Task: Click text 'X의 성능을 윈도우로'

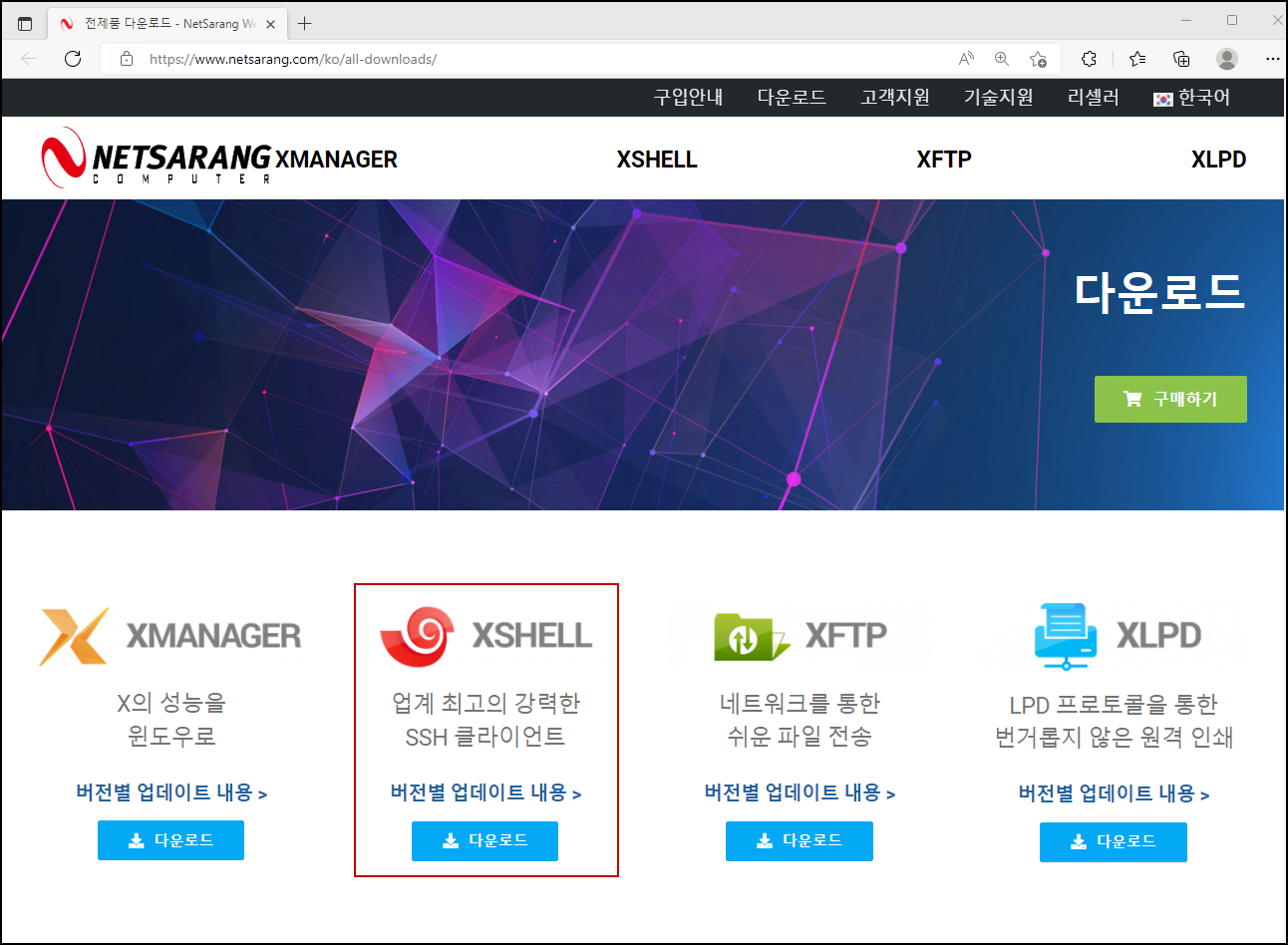Action: 171,720
